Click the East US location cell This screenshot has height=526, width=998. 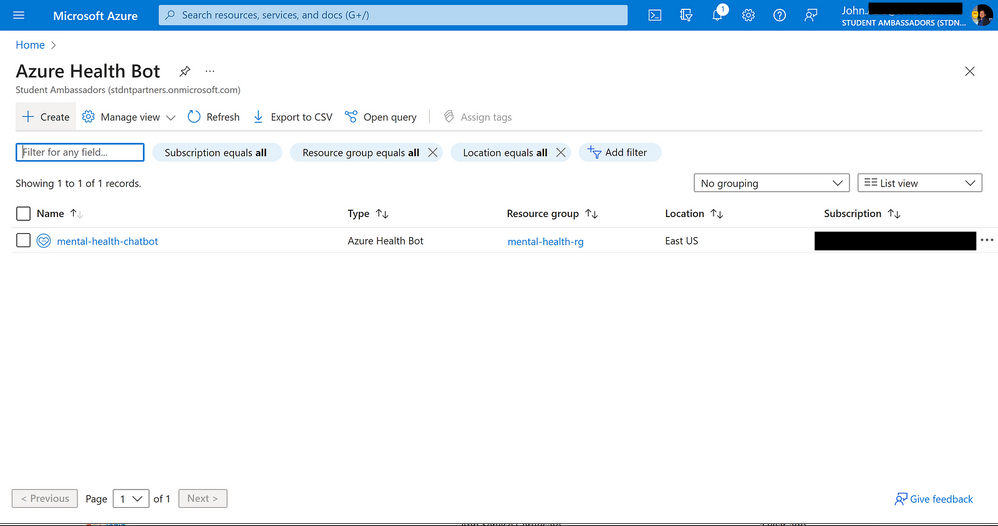(x=682, y=241)
